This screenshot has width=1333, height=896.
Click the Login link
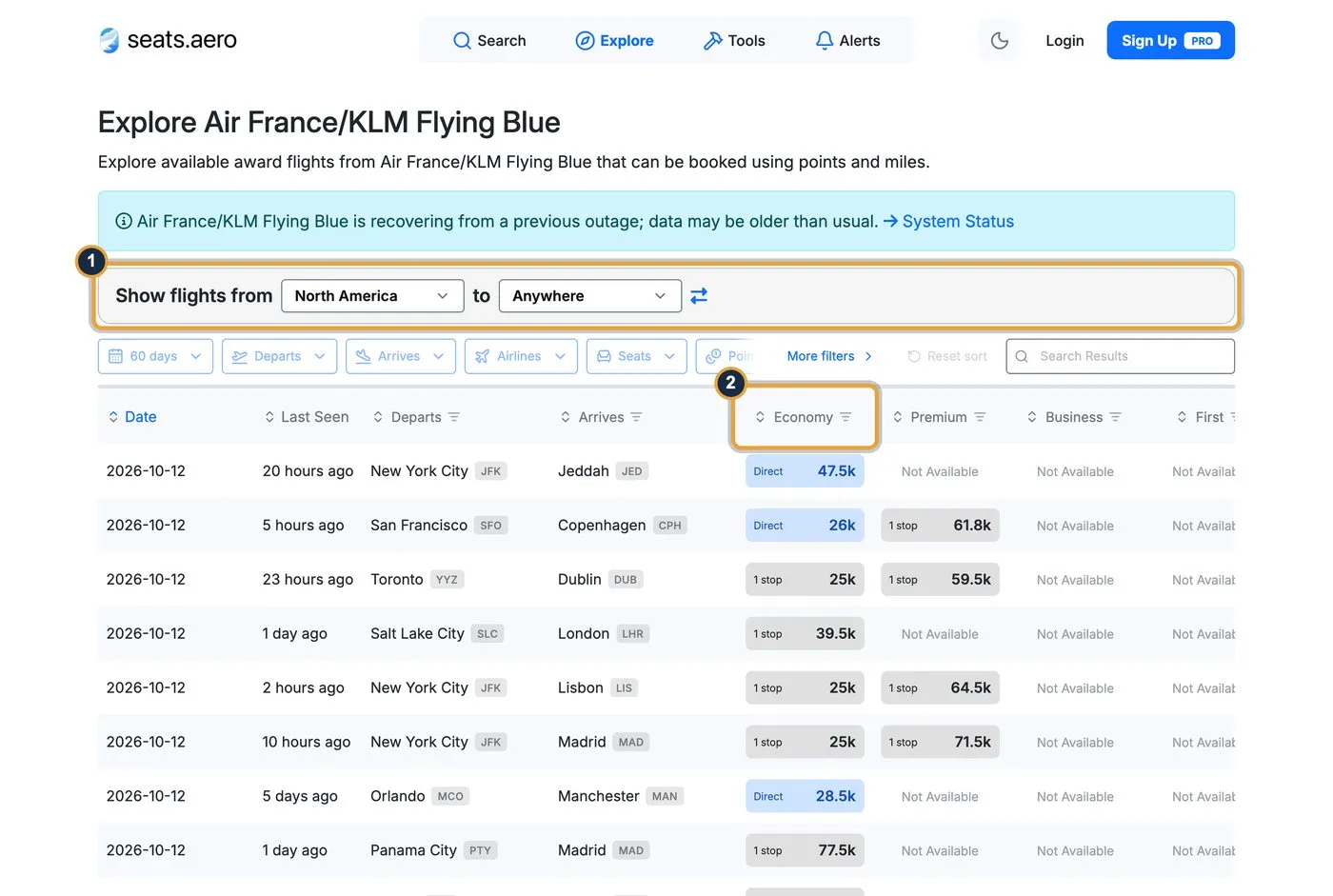pos(1064,41)
